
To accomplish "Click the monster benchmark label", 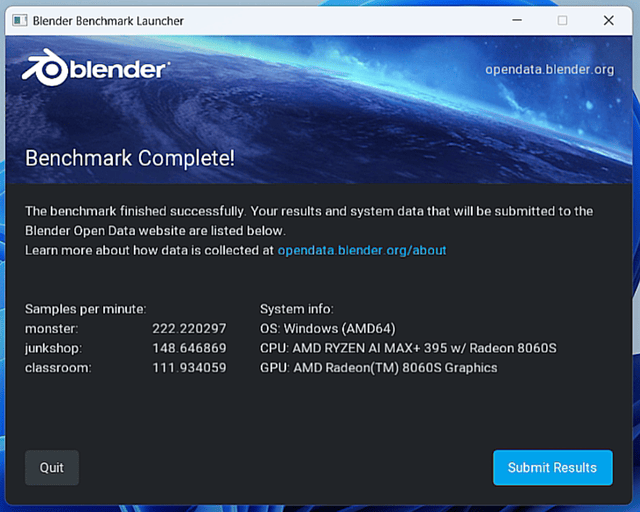I will point(50,328).
